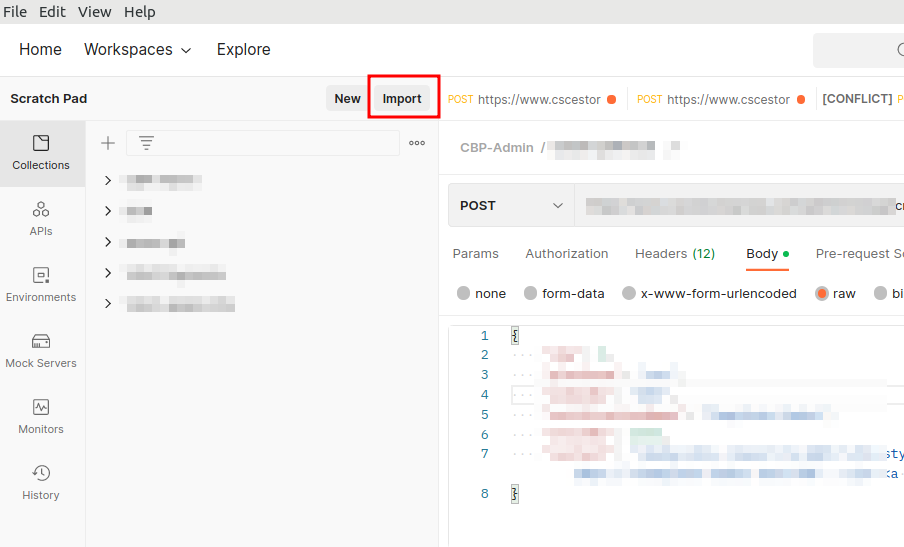Image resolution: width=904 pixels, height=547 pixels.
Task: Select the 'none' body type radio
Action: pos(464,294)
